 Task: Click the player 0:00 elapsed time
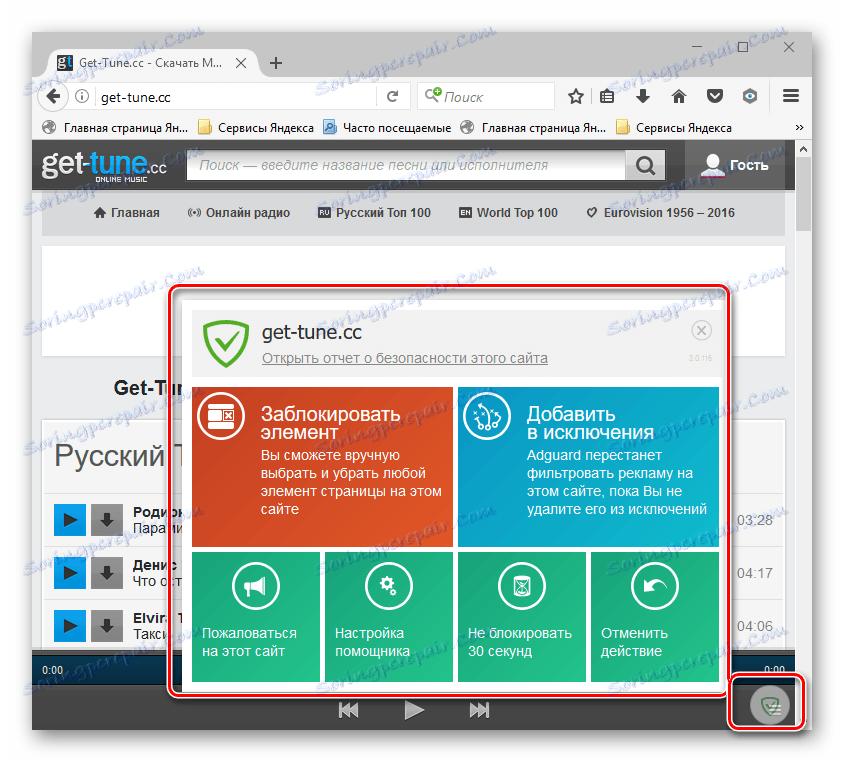(53, 670)
